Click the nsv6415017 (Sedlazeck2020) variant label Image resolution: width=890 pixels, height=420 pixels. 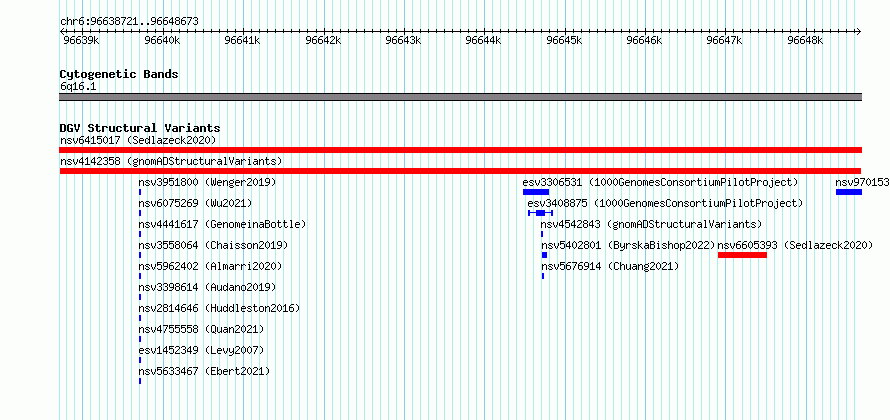138,140
